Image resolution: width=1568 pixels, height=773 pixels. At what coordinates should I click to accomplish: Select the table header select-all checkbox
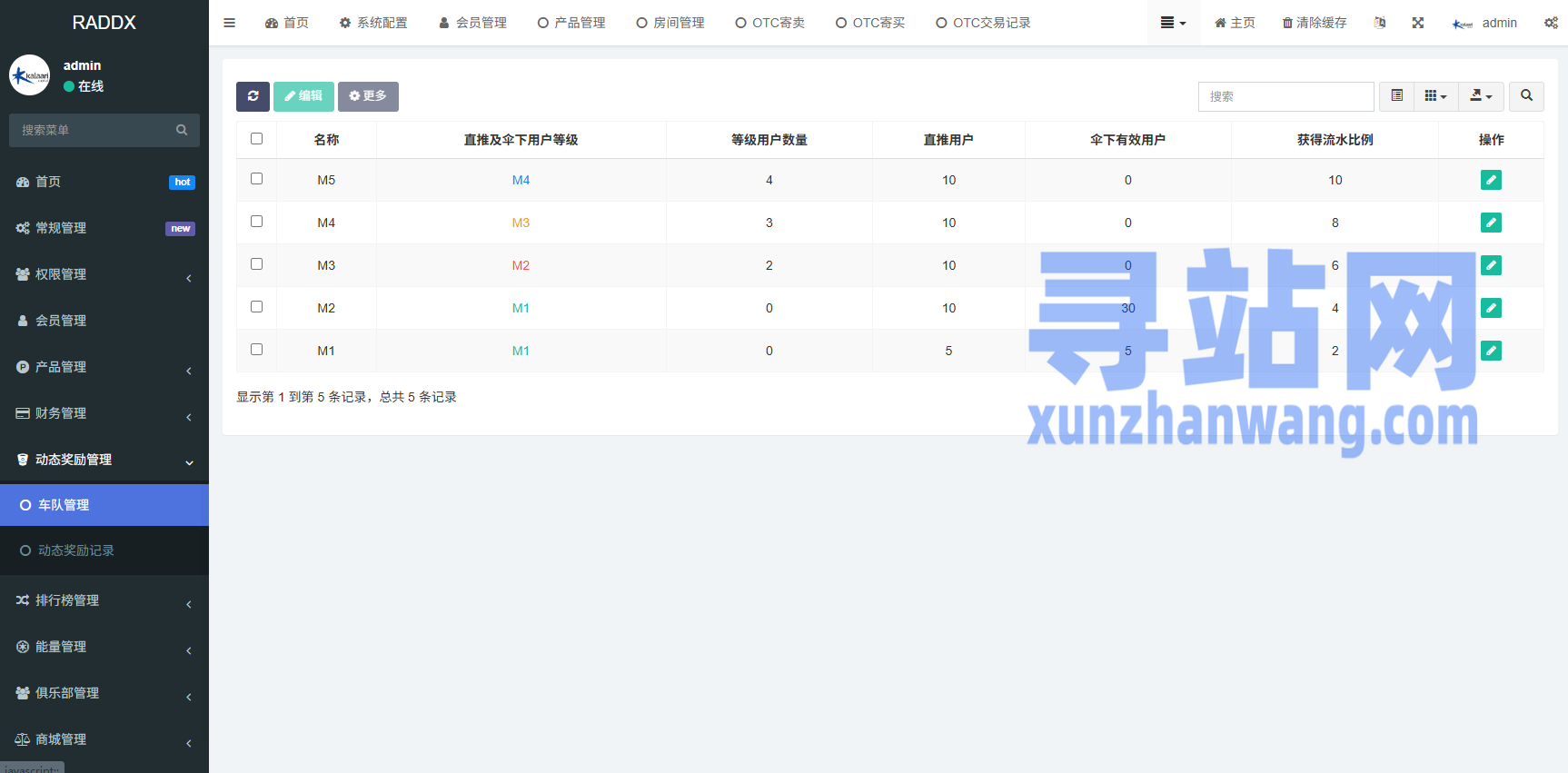point(256,139)
